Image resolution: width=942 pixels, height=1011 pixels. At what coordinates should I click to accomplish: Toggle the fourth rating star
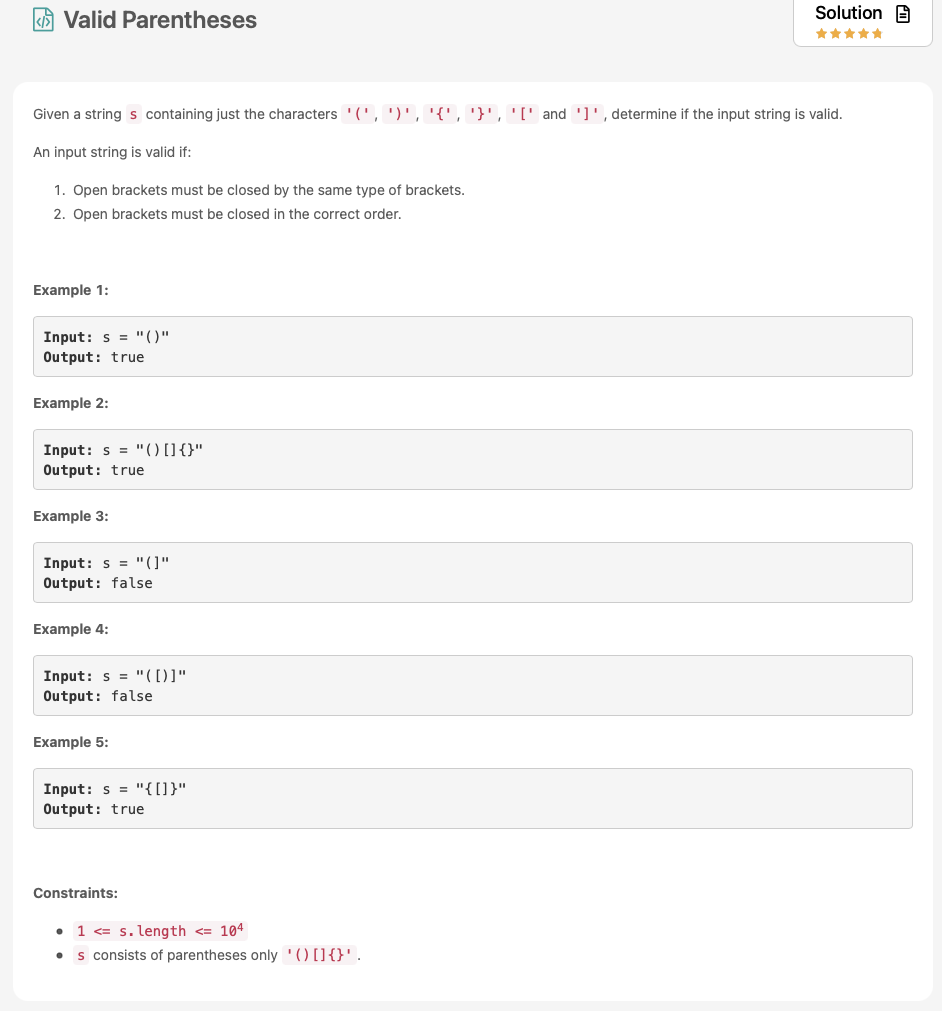864,32
